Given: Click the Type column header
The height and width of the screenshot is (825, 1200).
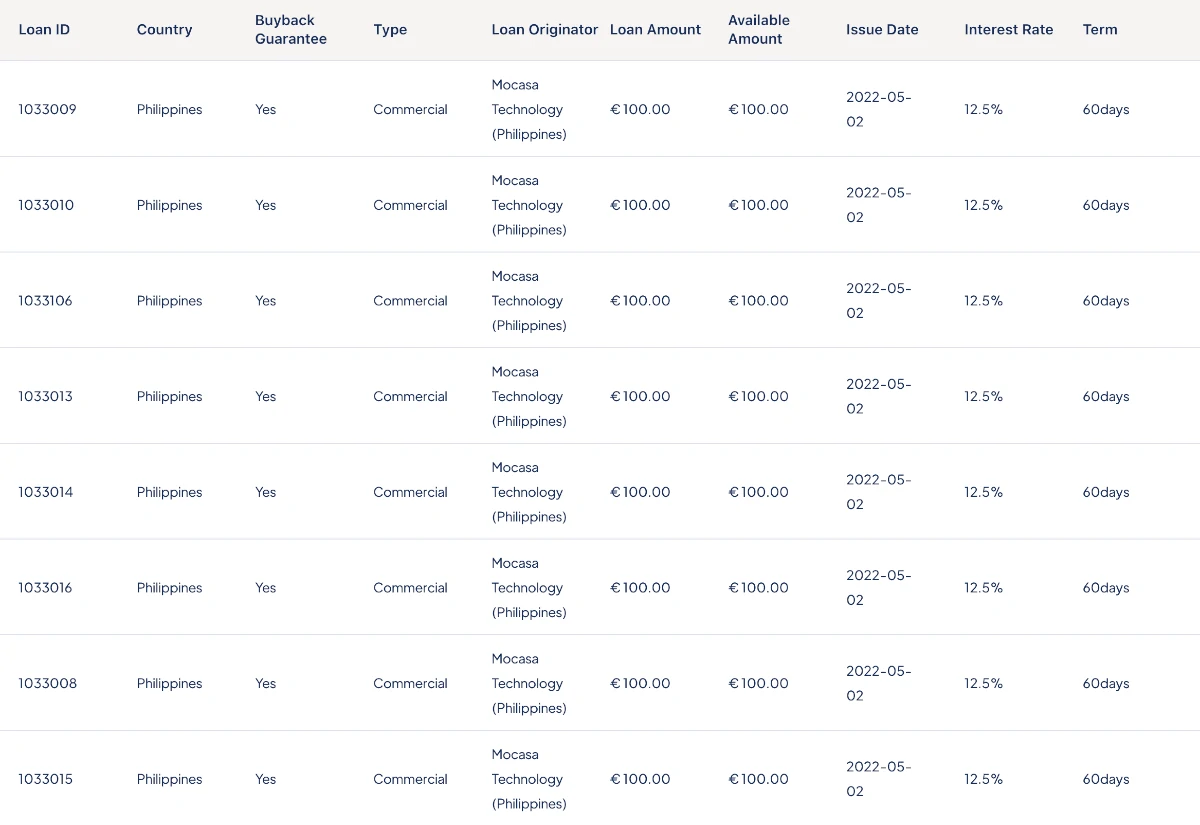Looking at the screenshot, I should (x=390, y=29).
